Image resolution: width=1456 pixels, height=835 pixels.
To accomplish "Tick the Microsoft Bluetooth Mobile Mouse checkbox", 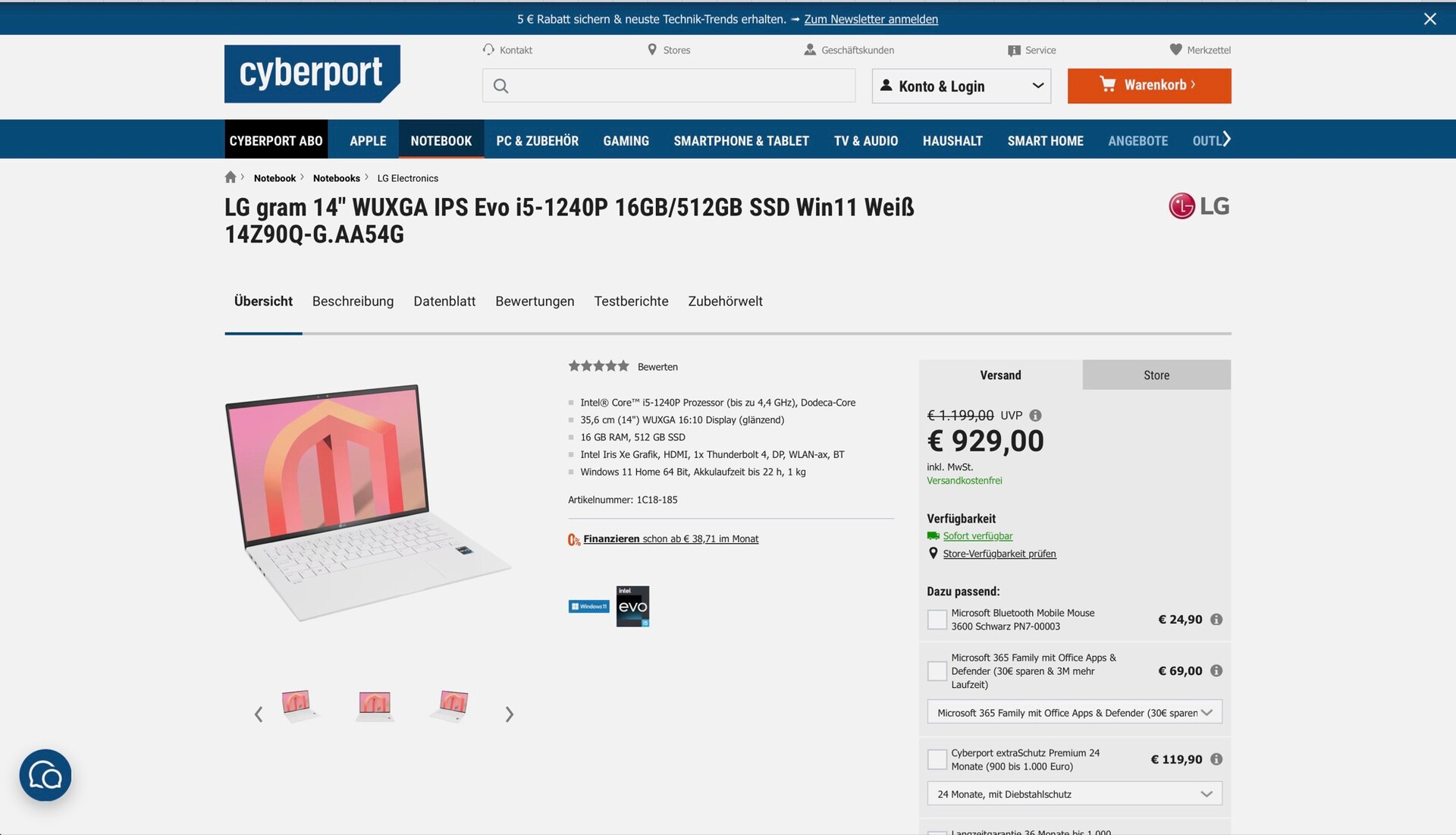I will coord(937,620).
